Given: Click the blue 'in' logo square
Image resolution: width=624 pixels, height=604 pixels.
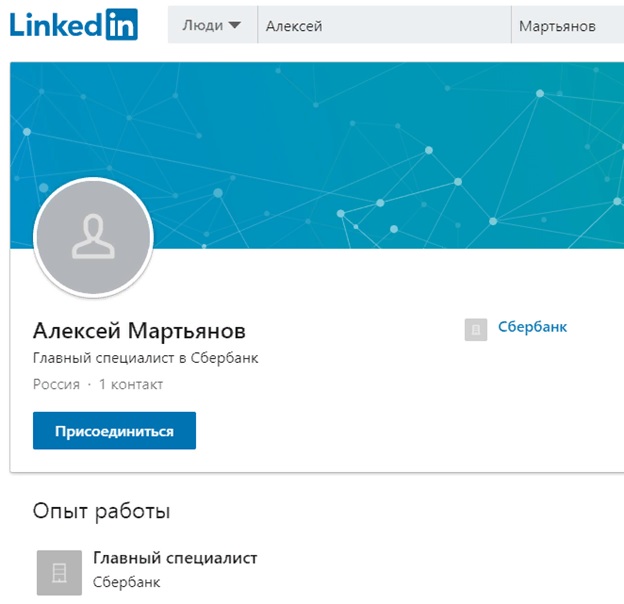Looking at the screenshot, I should coord(122,25).
